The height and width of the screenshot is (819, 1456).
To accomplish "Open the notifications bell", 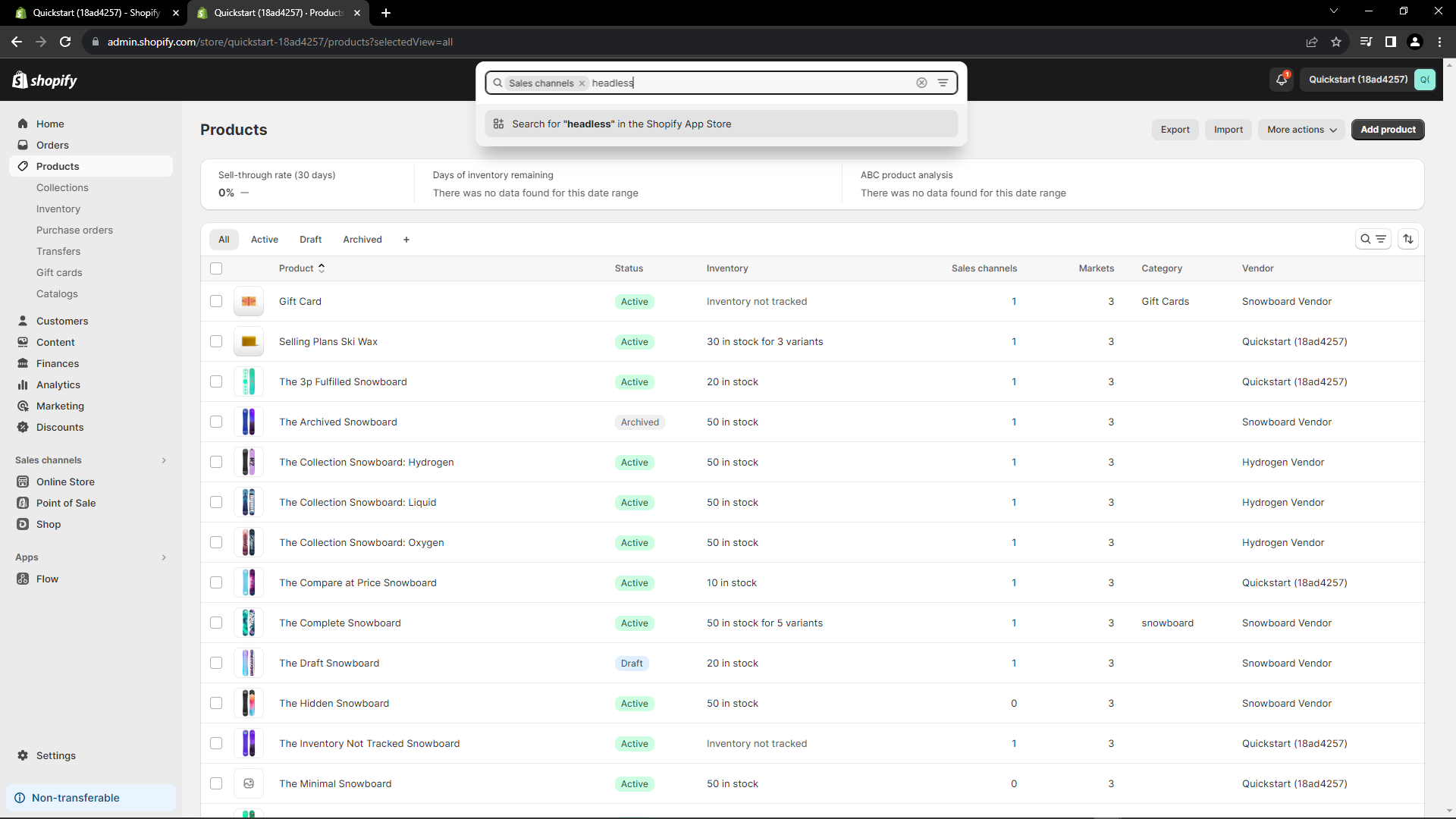I will point(1282,80).
